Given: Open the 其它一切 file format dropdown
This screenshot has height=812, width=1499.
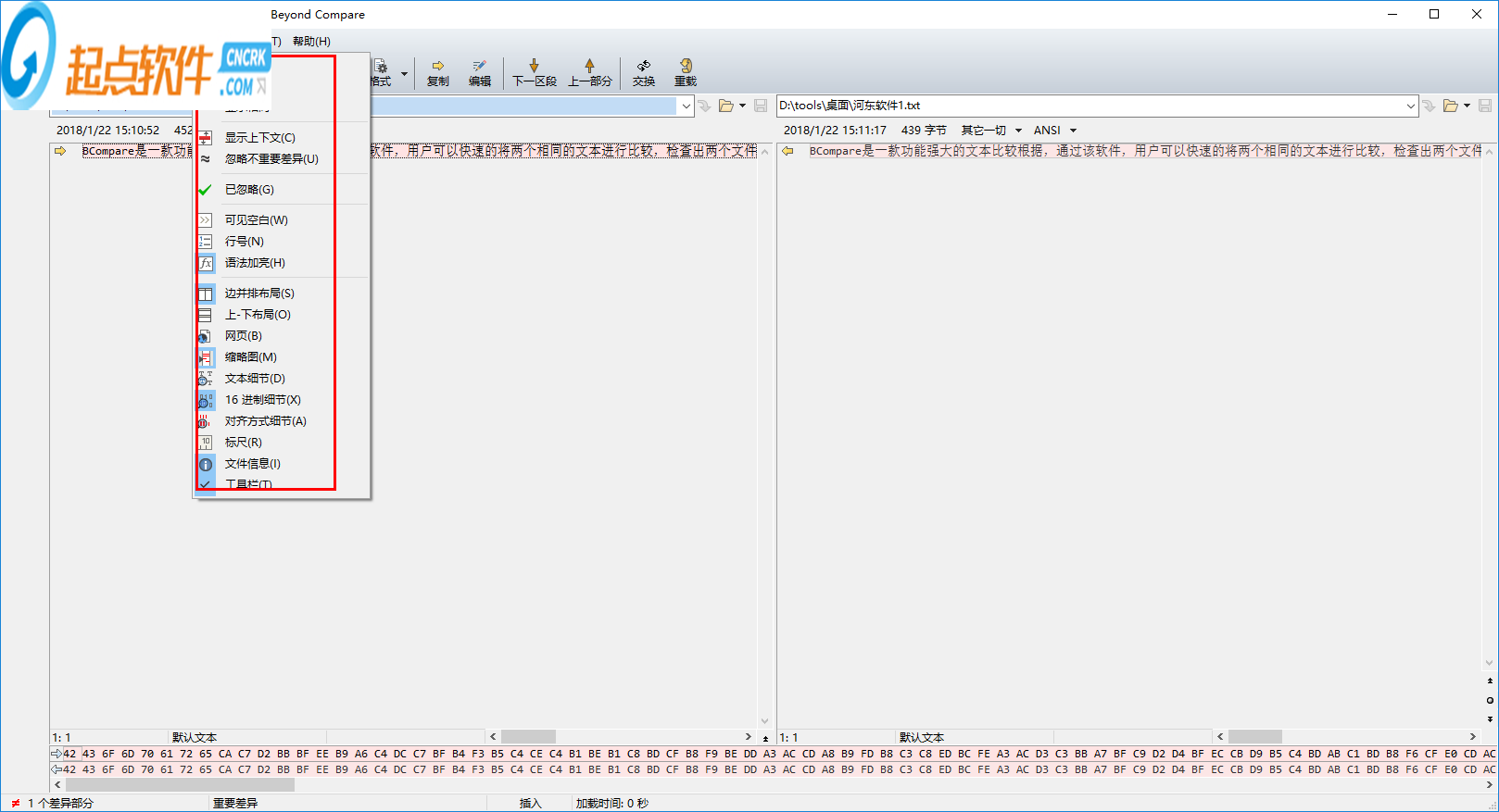Looking at the screenshot, I should (x=990, y=131).
